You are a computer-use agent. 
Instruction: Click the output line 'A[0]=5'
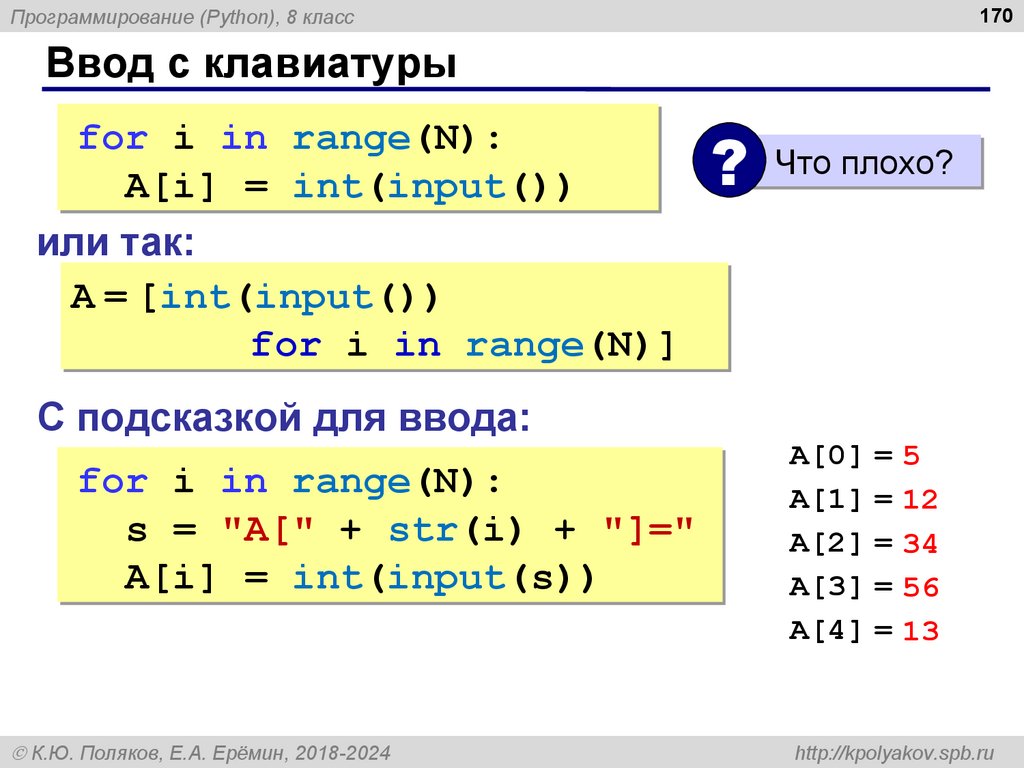point(854,455)
